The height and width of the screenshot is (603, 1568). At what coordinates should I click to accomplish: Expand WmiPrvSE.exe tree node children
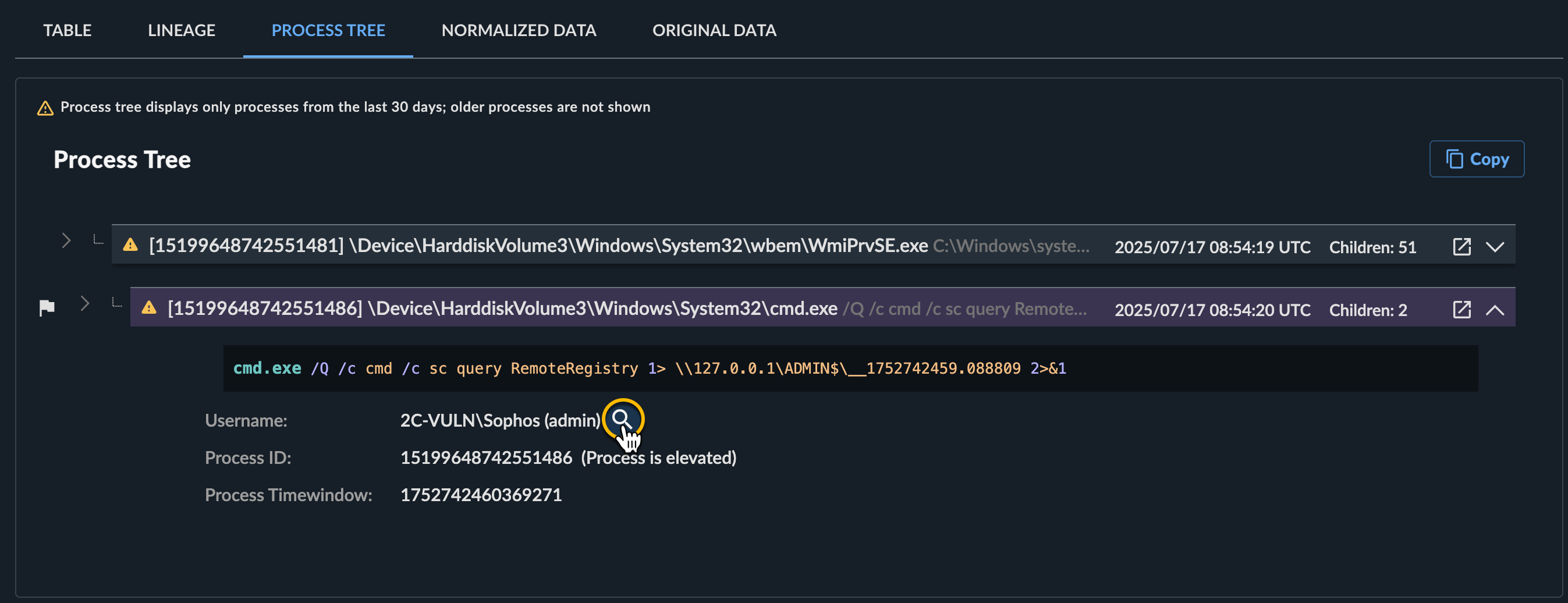(x=66, y=241)
